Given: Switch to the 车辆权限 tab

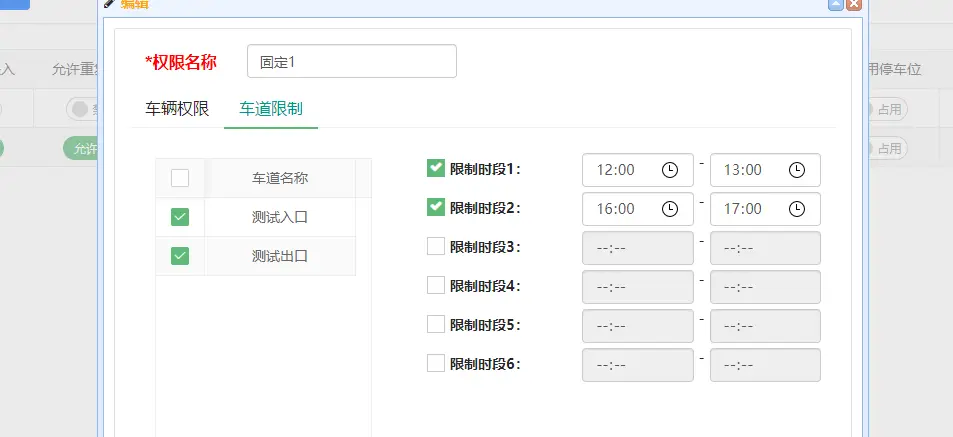Looking at the screenshot, I should point(177,109).
